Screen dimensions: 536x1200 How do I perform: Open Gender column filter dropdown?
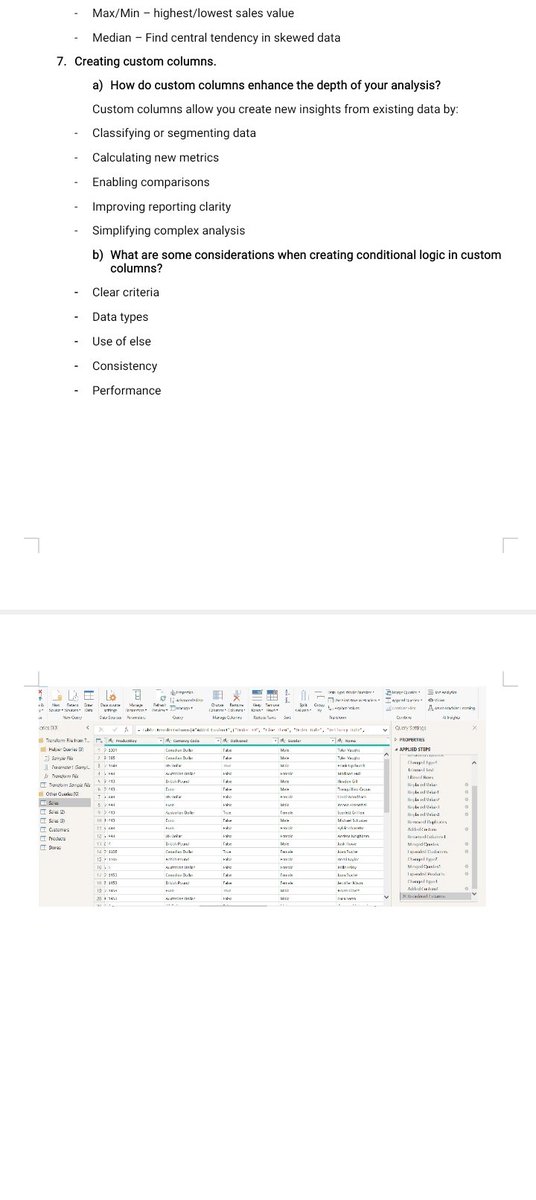coord(333,740)
